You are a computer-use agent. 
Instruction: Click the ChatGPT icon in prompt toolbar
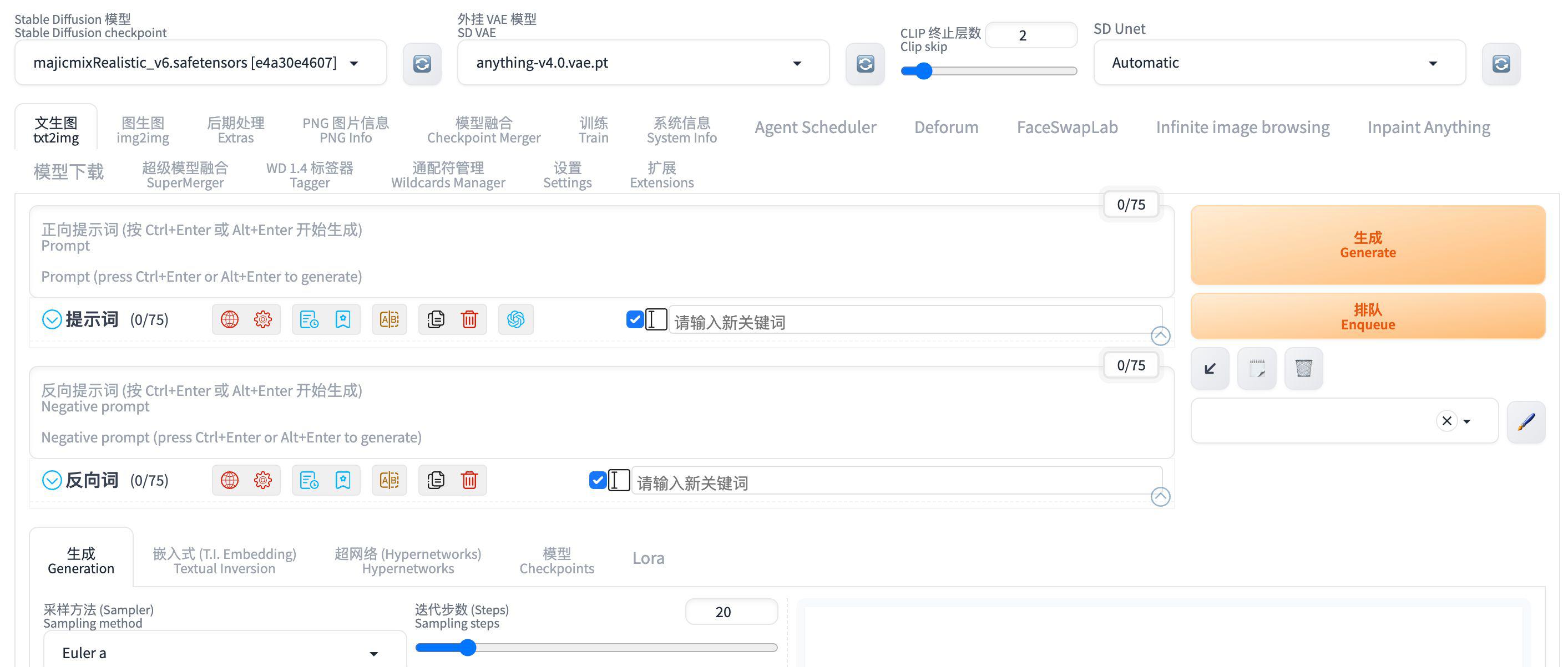click(515, 319)
